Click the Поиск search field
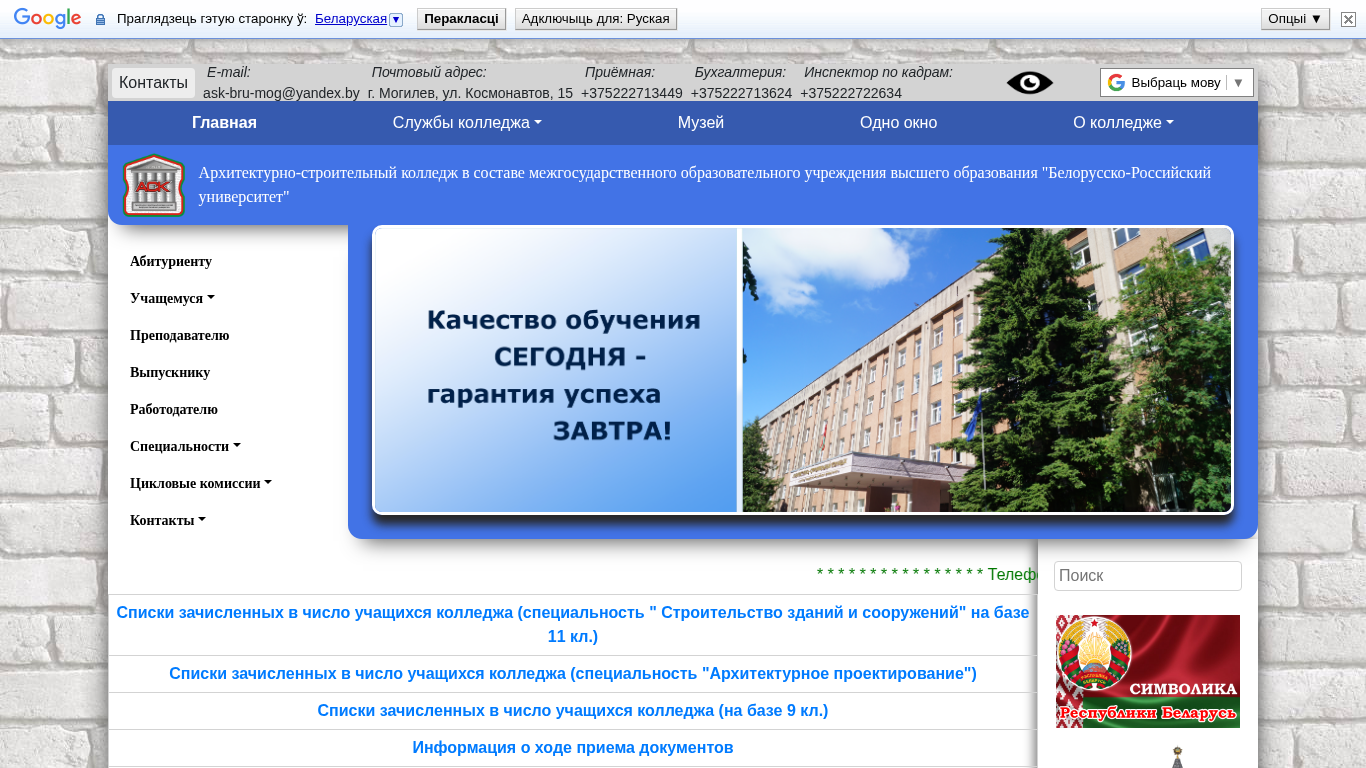1366x768 pixels. click(x=1148, y=576)
